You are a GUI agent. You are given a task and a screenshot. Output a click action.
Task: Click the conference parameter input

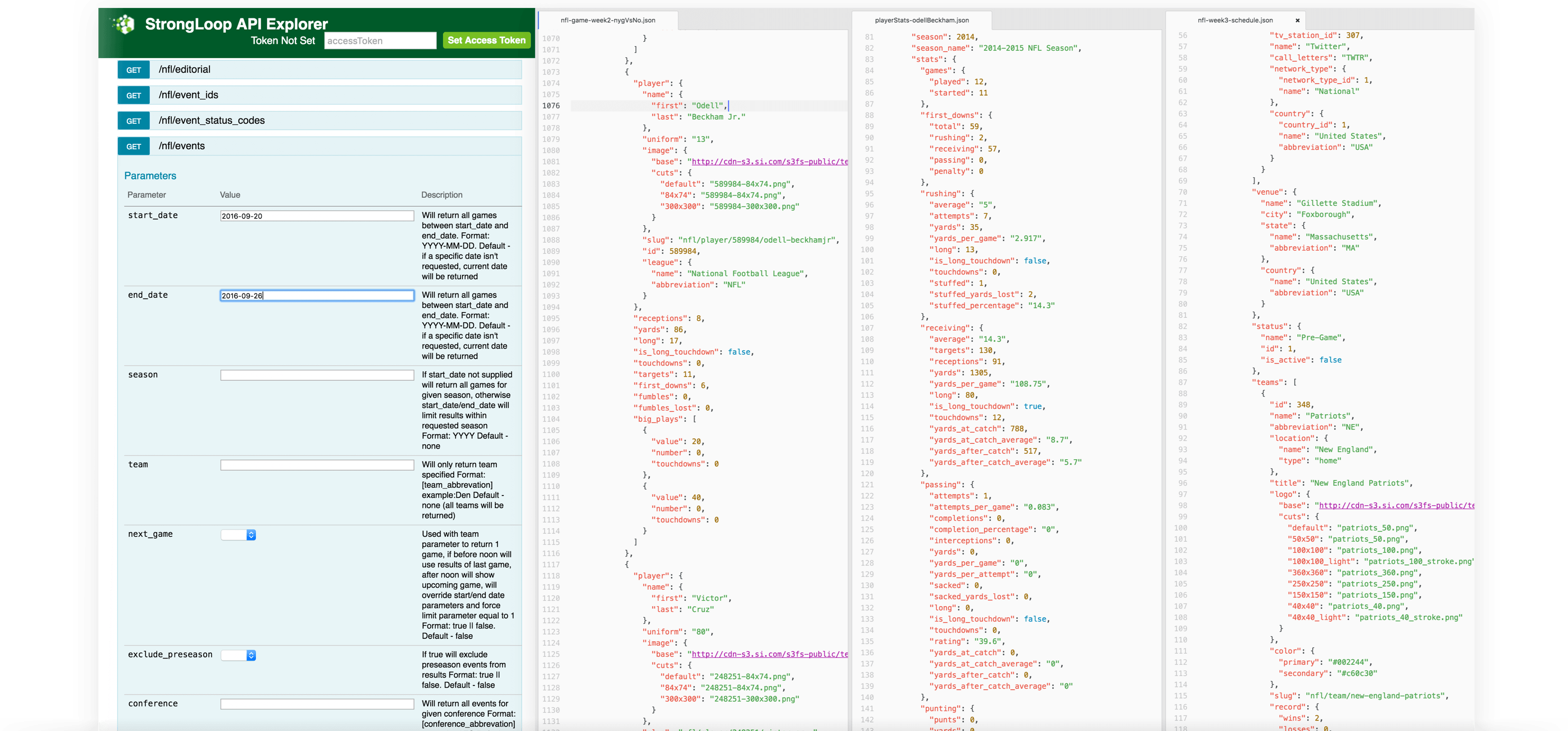(317, 704)
